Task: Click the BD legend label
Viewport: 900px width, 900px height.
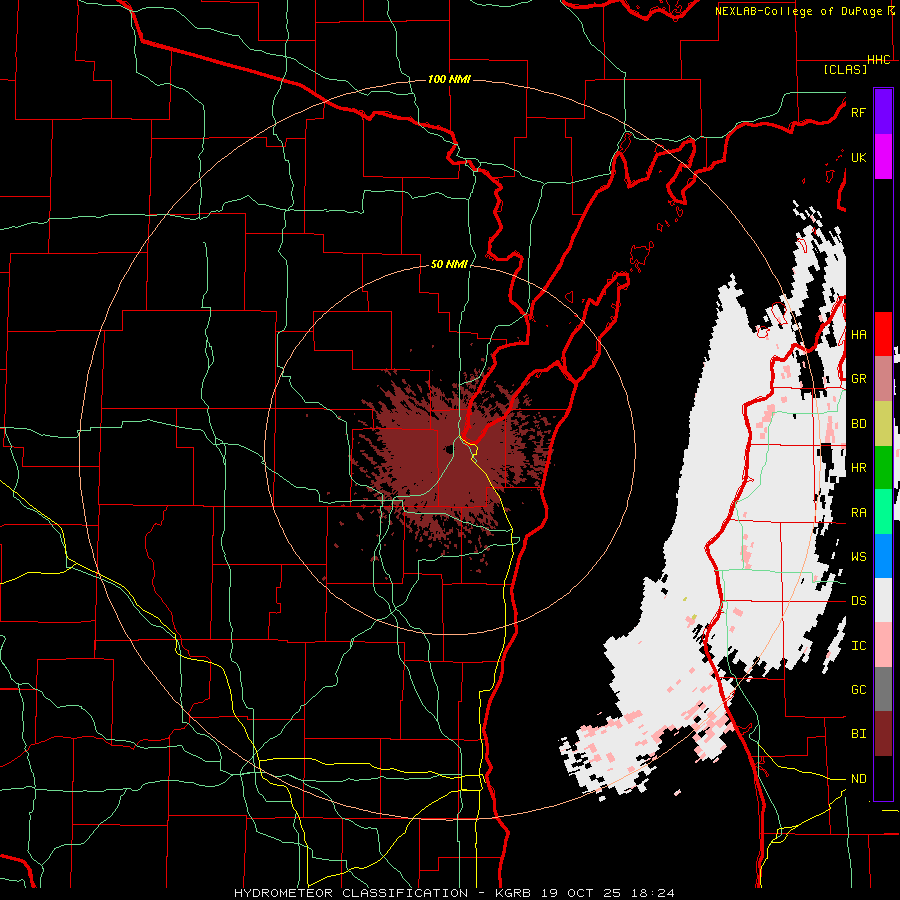Action: (858, 424)
